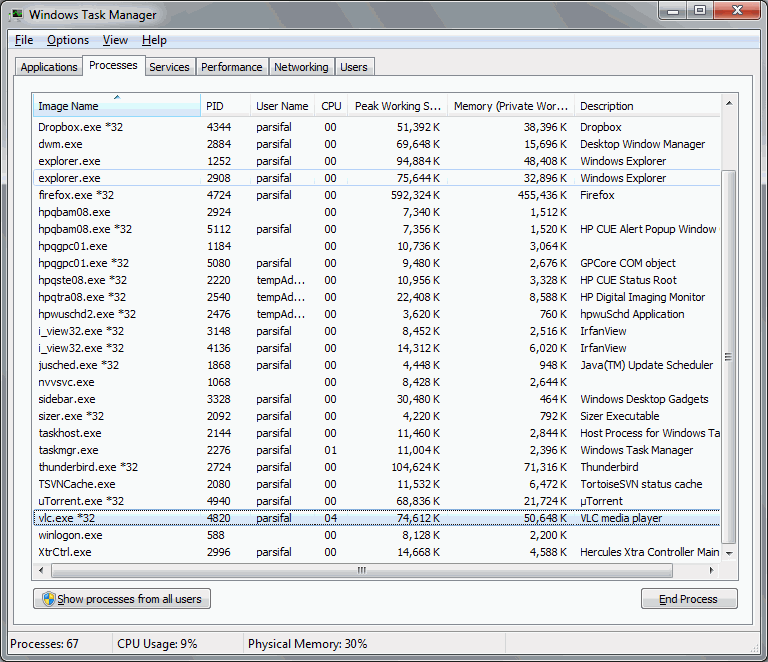768x662 pixels.
Task: Click the 592,324 K peak working set value
Action: click(415, 195)
